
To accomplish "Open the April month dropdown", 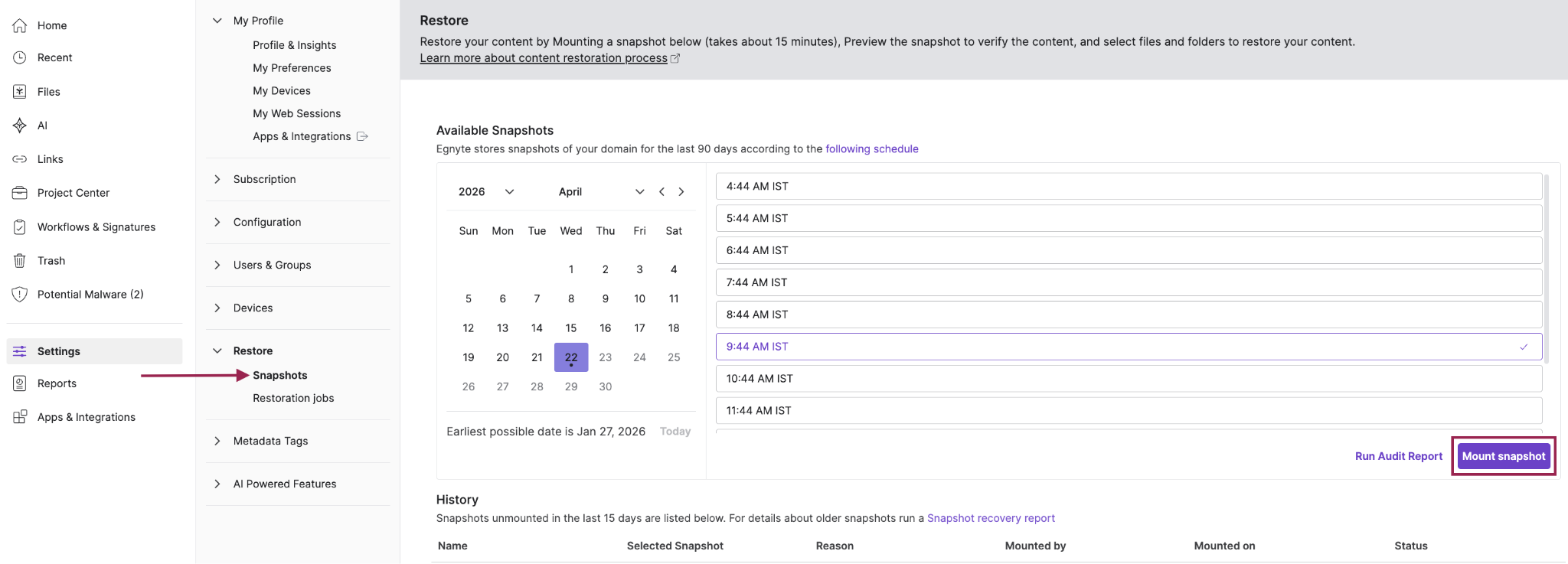I will click(601, 192).
